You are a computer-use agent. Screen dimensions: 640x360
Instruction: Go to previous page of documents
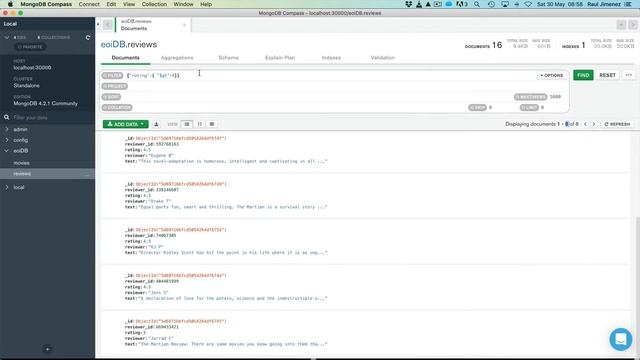tap(585, 124)
